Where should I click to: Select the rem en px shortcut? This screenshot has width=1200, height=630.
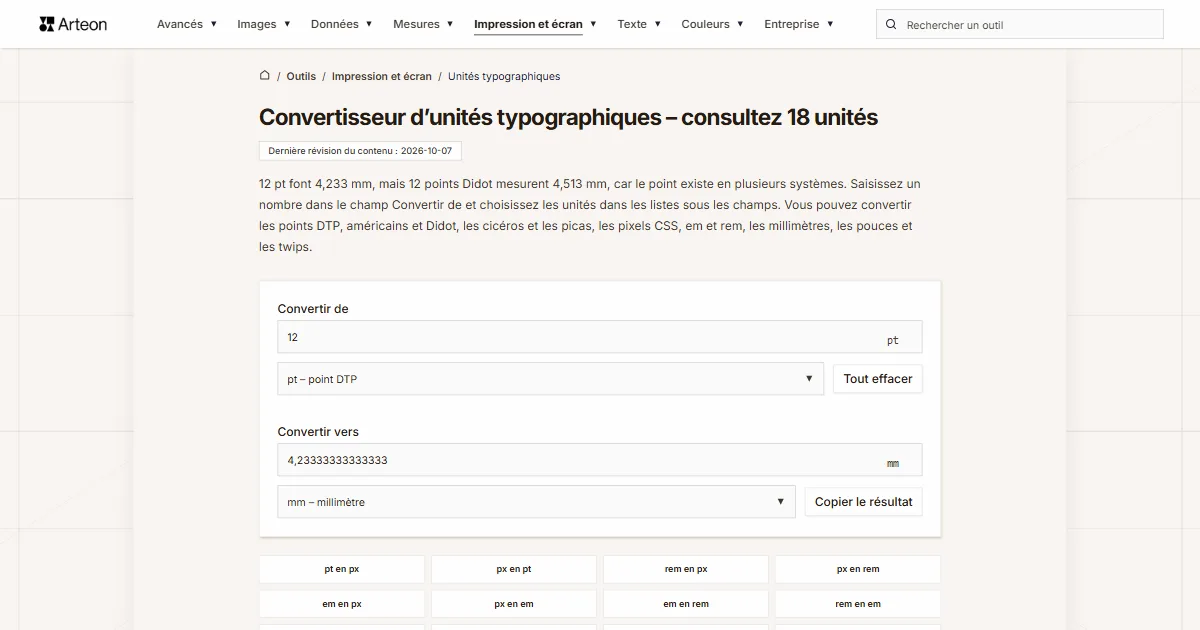(x=686, y=569)
